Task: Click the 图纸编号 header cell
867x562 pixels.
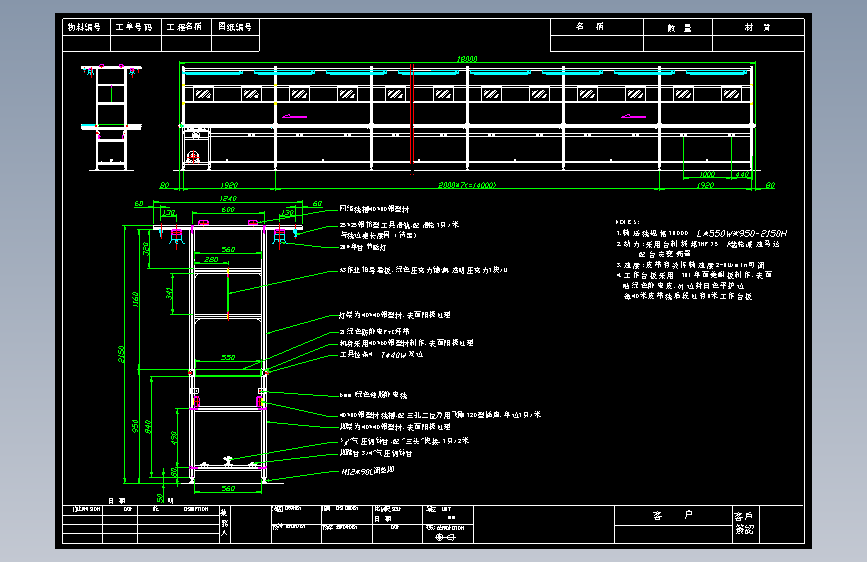Action: [235, 27]
